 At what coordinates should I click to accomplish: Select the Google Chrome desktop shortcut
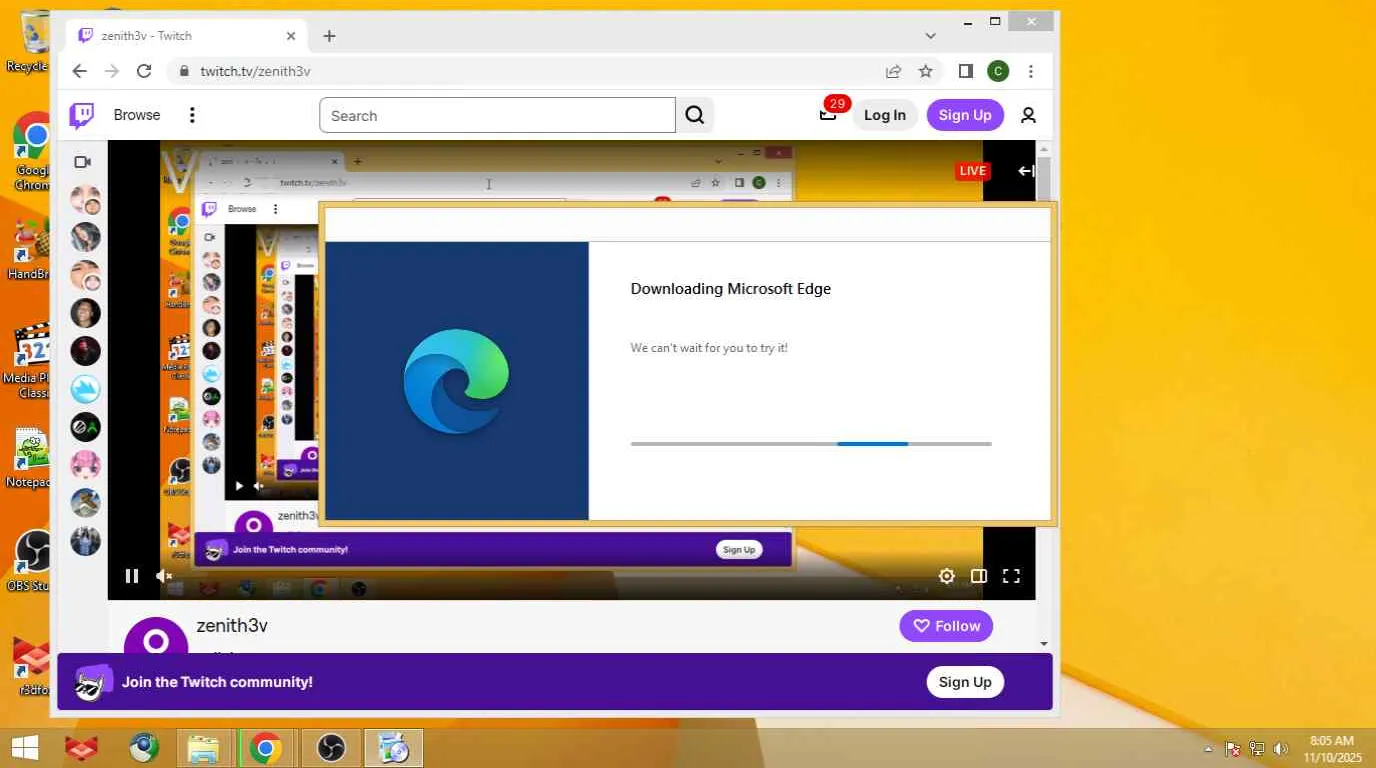(x=33, y=152)
